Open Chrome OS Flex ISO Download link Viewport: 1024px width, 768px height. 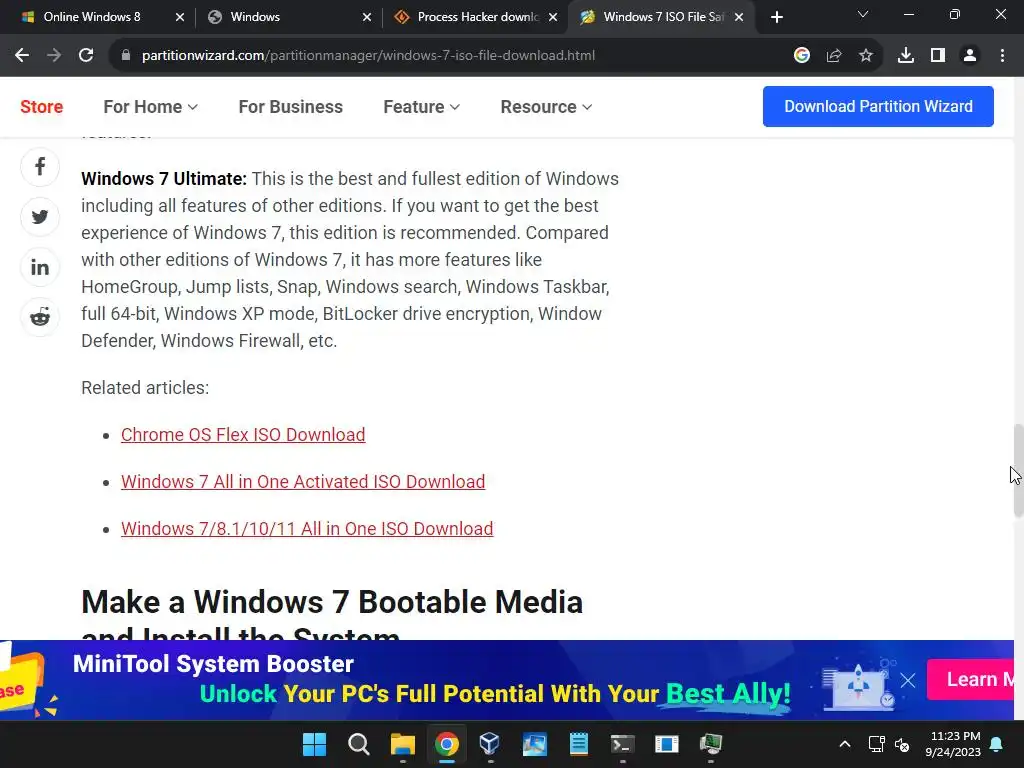243,435
